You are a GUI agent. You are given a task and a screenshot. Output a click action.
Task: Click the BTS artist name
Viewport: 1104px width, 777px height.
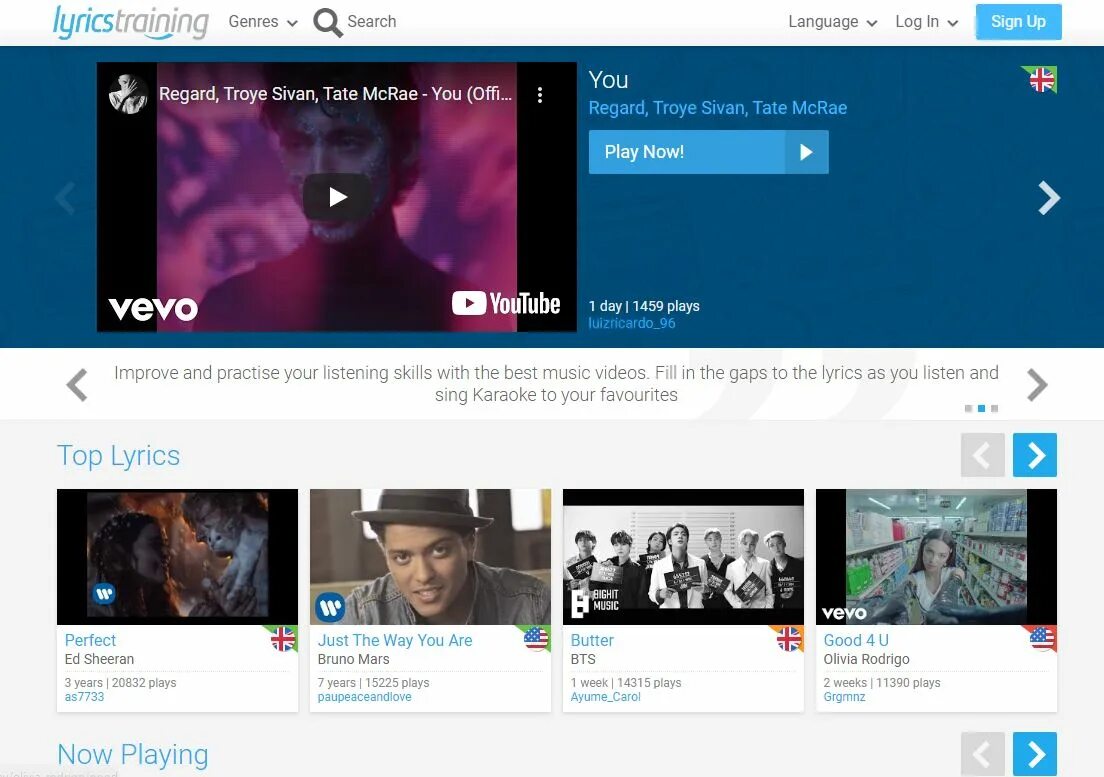[x=583, y=659]
